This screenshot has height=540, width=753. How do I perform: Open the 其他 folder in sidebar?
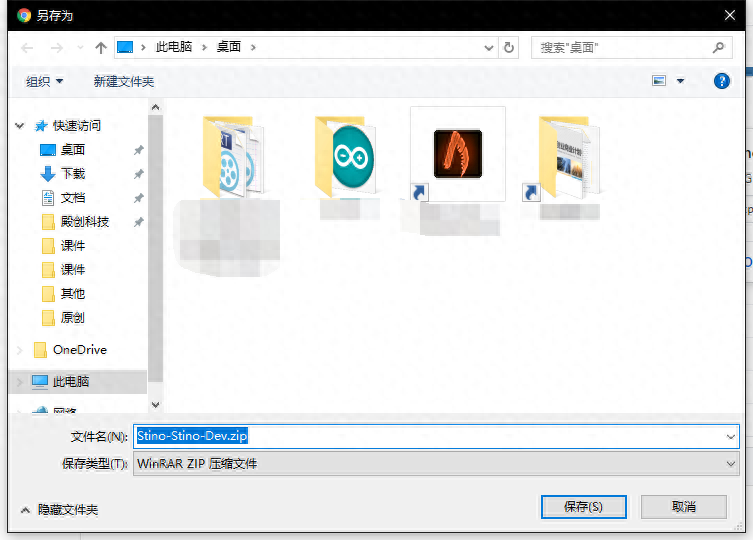[x=73, y=294]
